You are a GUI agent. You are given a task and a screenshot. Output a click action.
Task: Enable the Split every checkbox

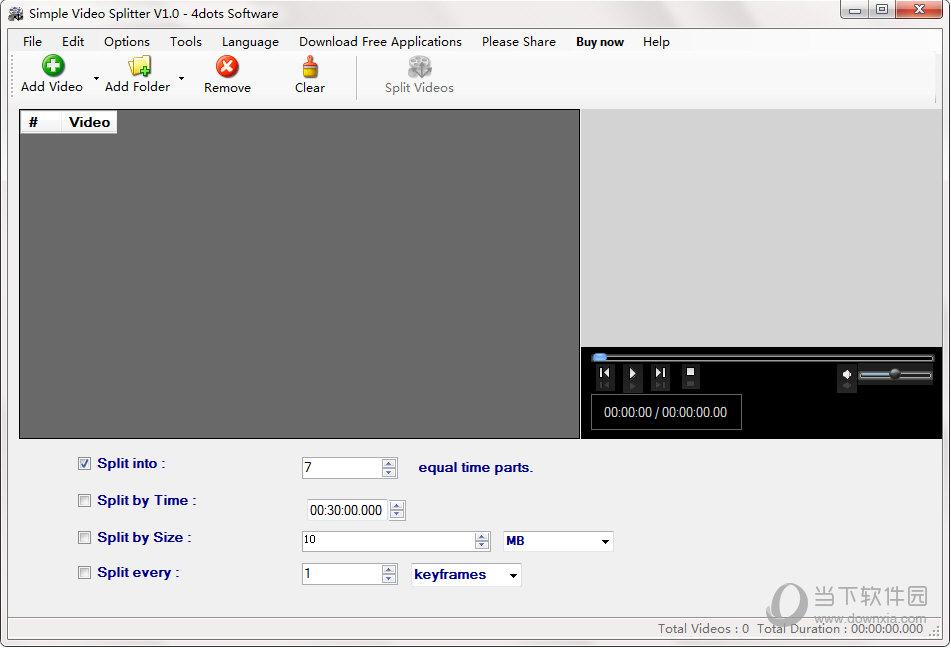[x=84, y=573]
